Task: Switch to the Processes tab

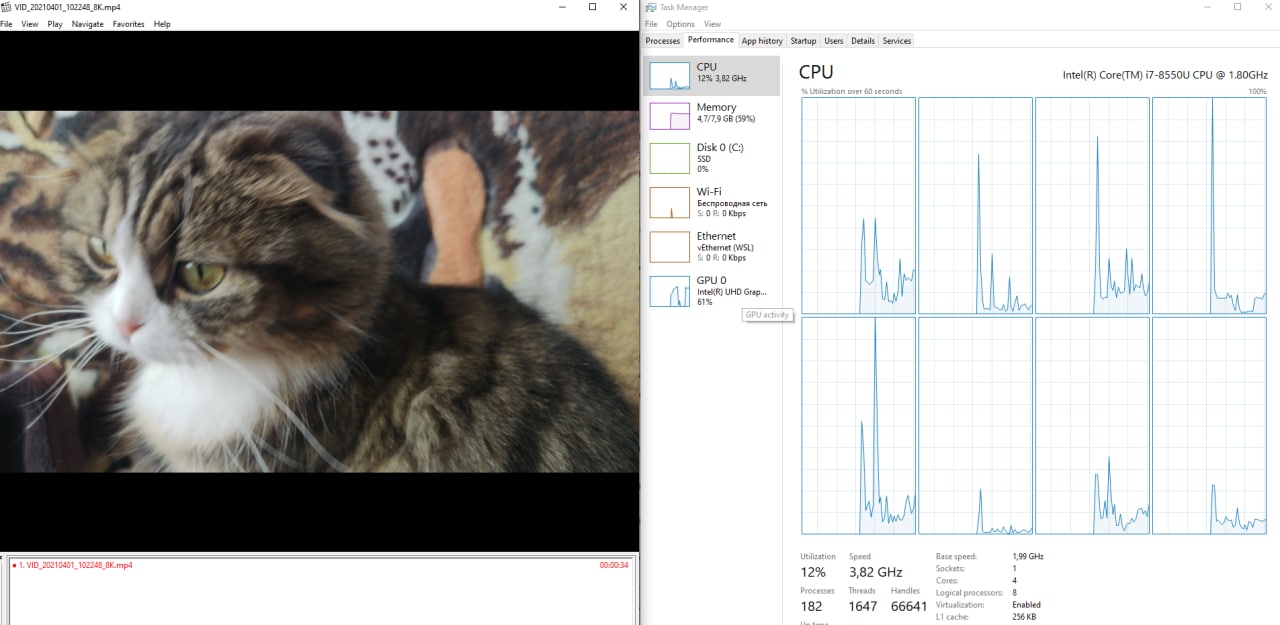Action: tap(662, 41)
